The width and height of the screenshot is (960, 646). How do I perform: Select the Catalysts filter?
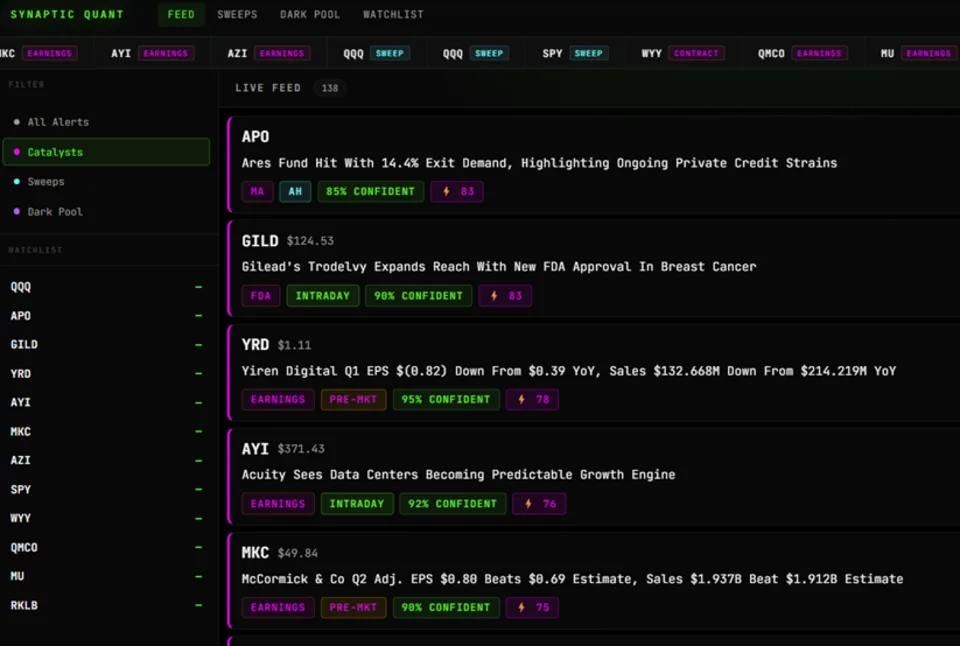[x=106, y=152]
